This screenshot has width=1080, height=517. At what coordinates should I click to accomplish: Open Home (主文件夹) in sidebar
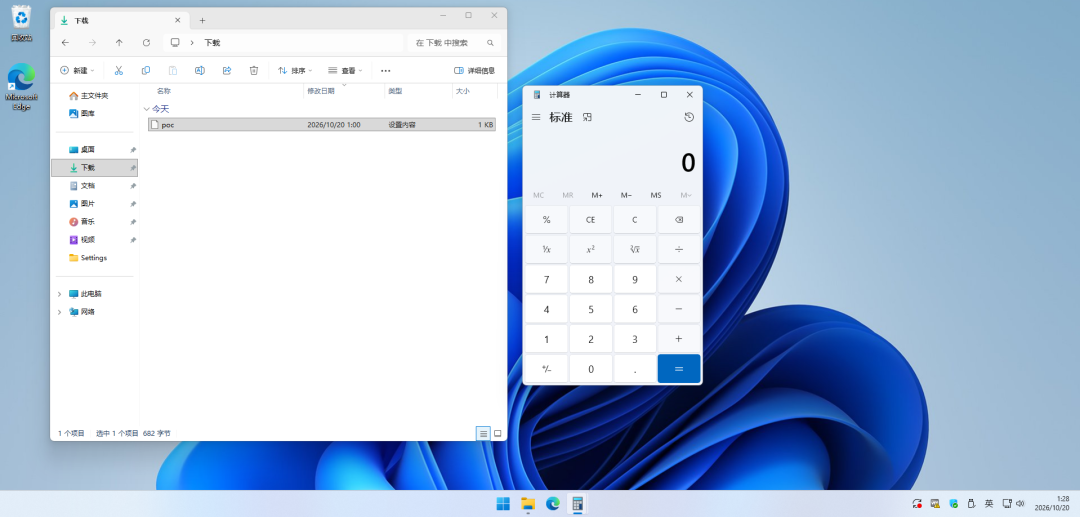click(x=89, y=96)
